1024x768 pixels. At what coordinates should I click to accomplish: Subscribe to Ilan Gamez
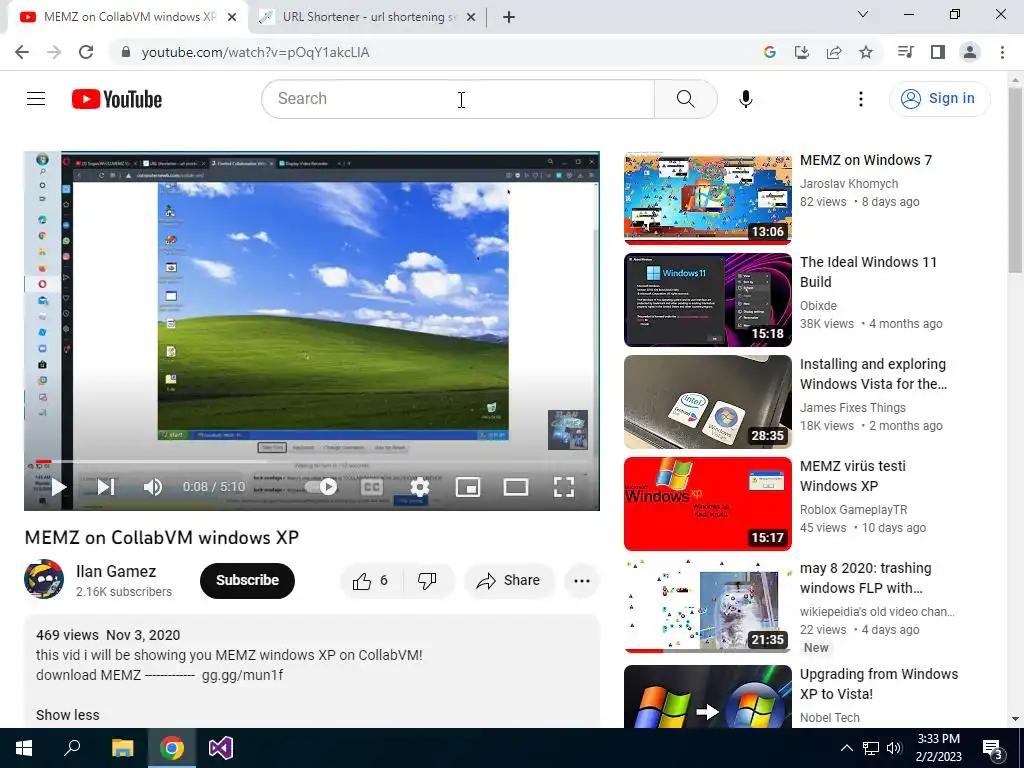pyautogui.click(x=248, y=581)
